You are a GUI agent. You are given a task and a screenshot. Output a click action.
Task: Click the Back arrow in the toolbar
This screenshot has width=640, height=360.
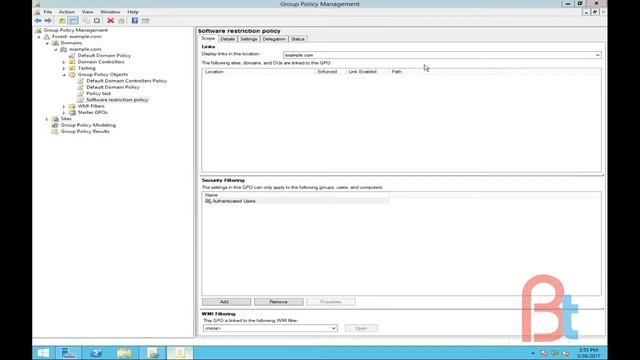[38, 20]
